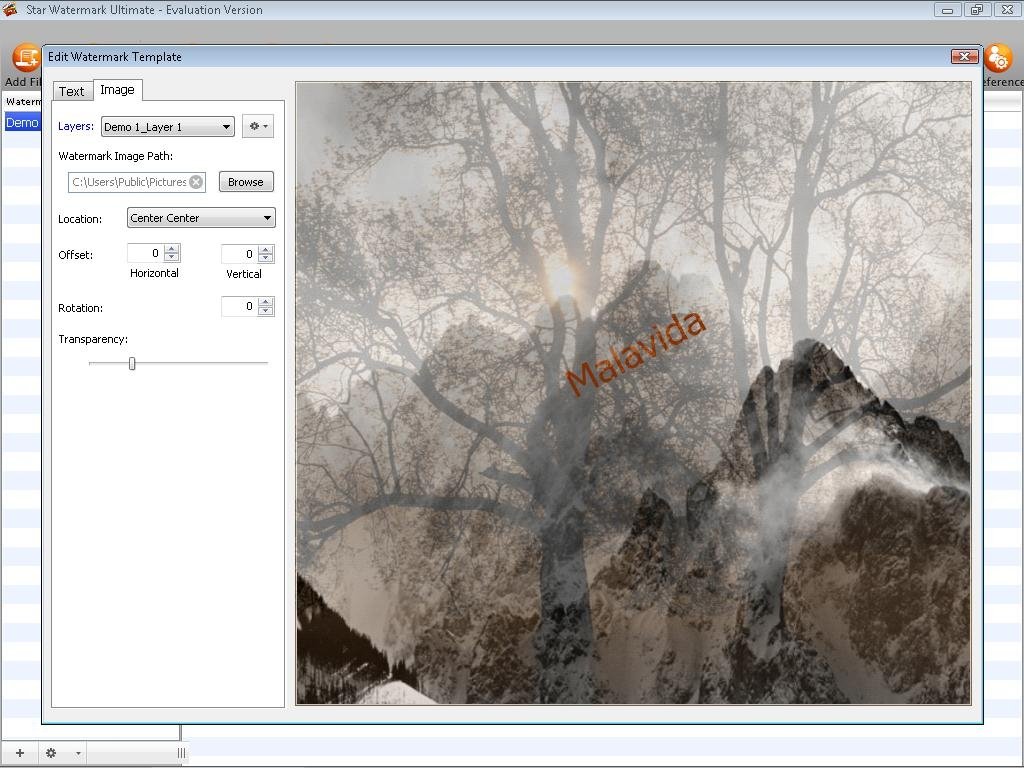Decrease the Vertical offset value
The height and width of the screenshot is (768, 1024).
[x=266, y=258]
